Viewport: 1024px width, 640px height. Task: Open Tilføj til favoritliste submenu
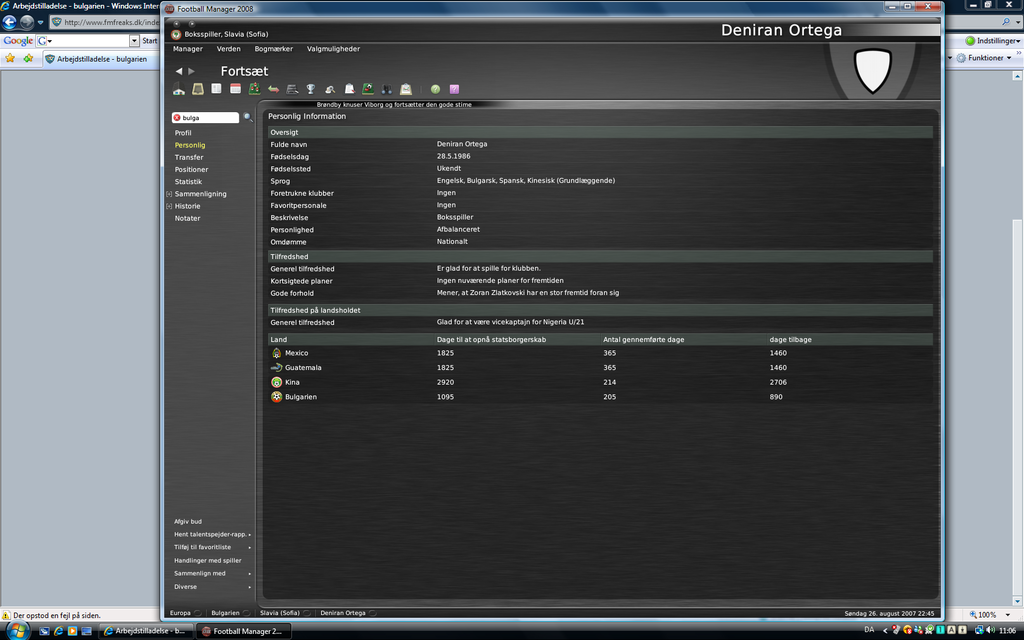click(x=212, y=547)
